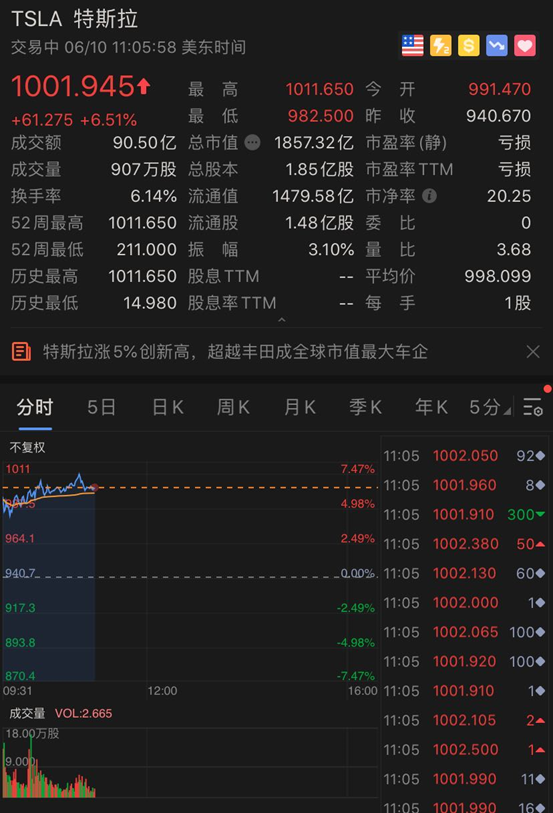Tap the 振幅 value 3.10%
This screenshot has width=553, height=813.
[331, 249]
